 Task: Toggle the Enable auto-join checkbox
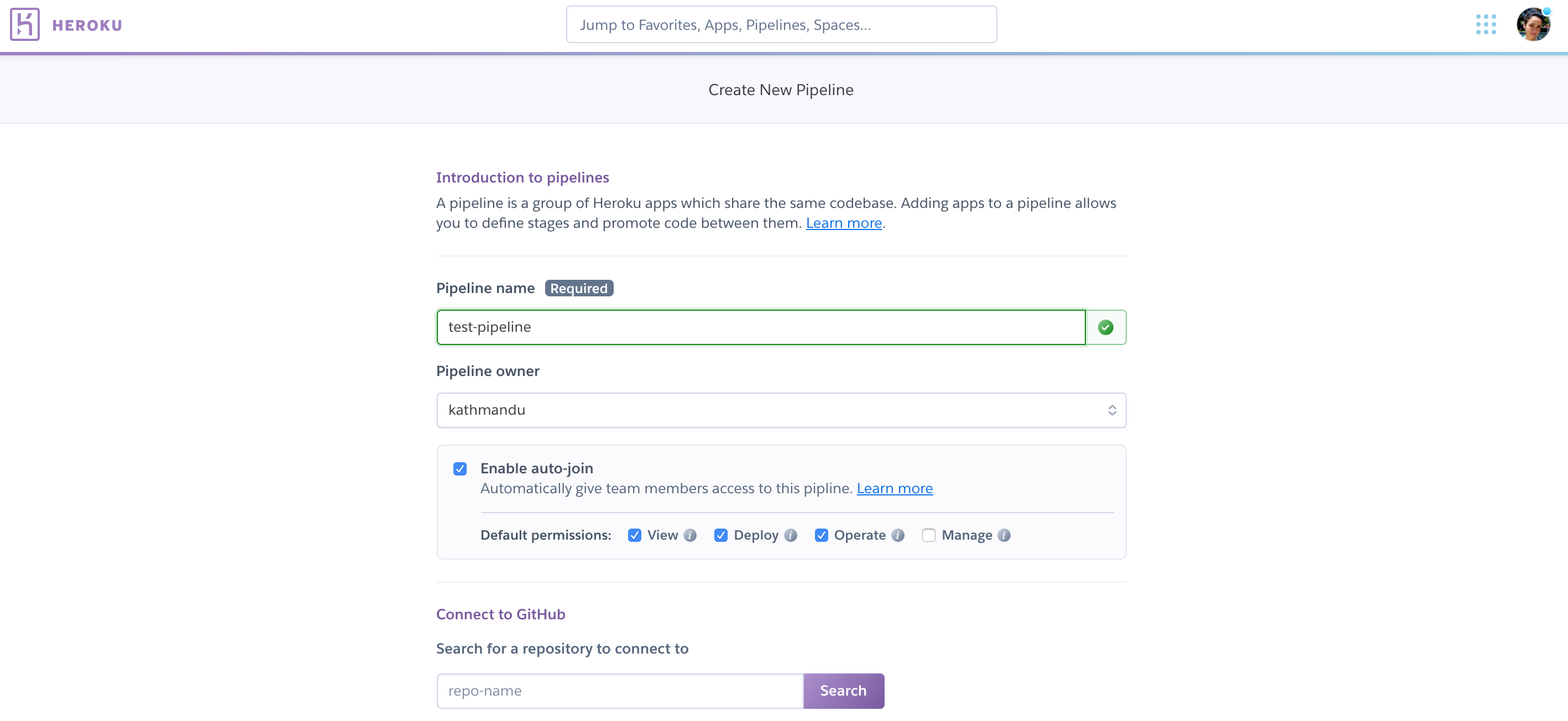coord(460,467)
